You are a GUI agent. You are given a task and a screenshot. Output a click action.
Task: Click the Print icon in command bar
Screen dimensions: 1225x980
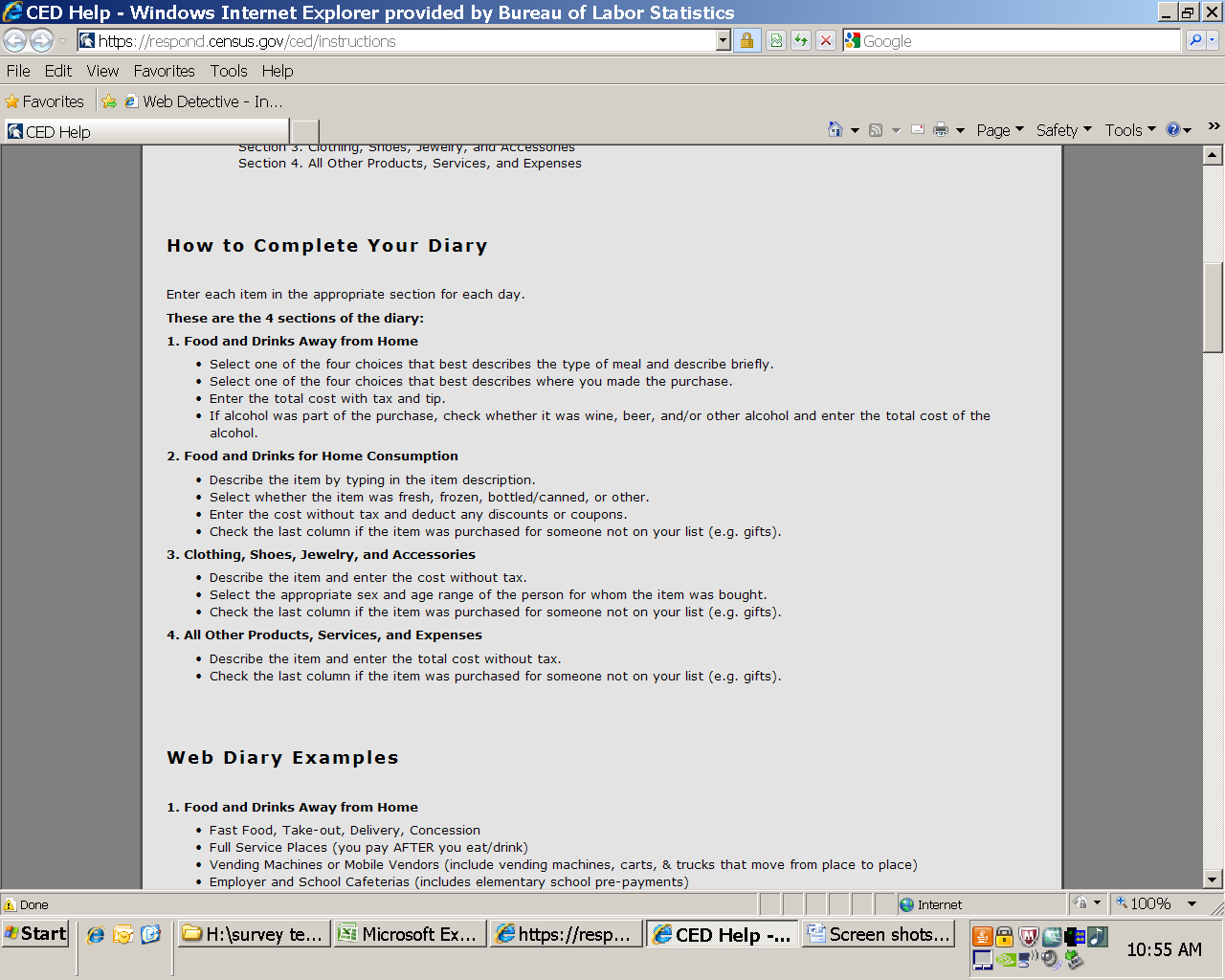pyautogui.click(x=941, y=130)
